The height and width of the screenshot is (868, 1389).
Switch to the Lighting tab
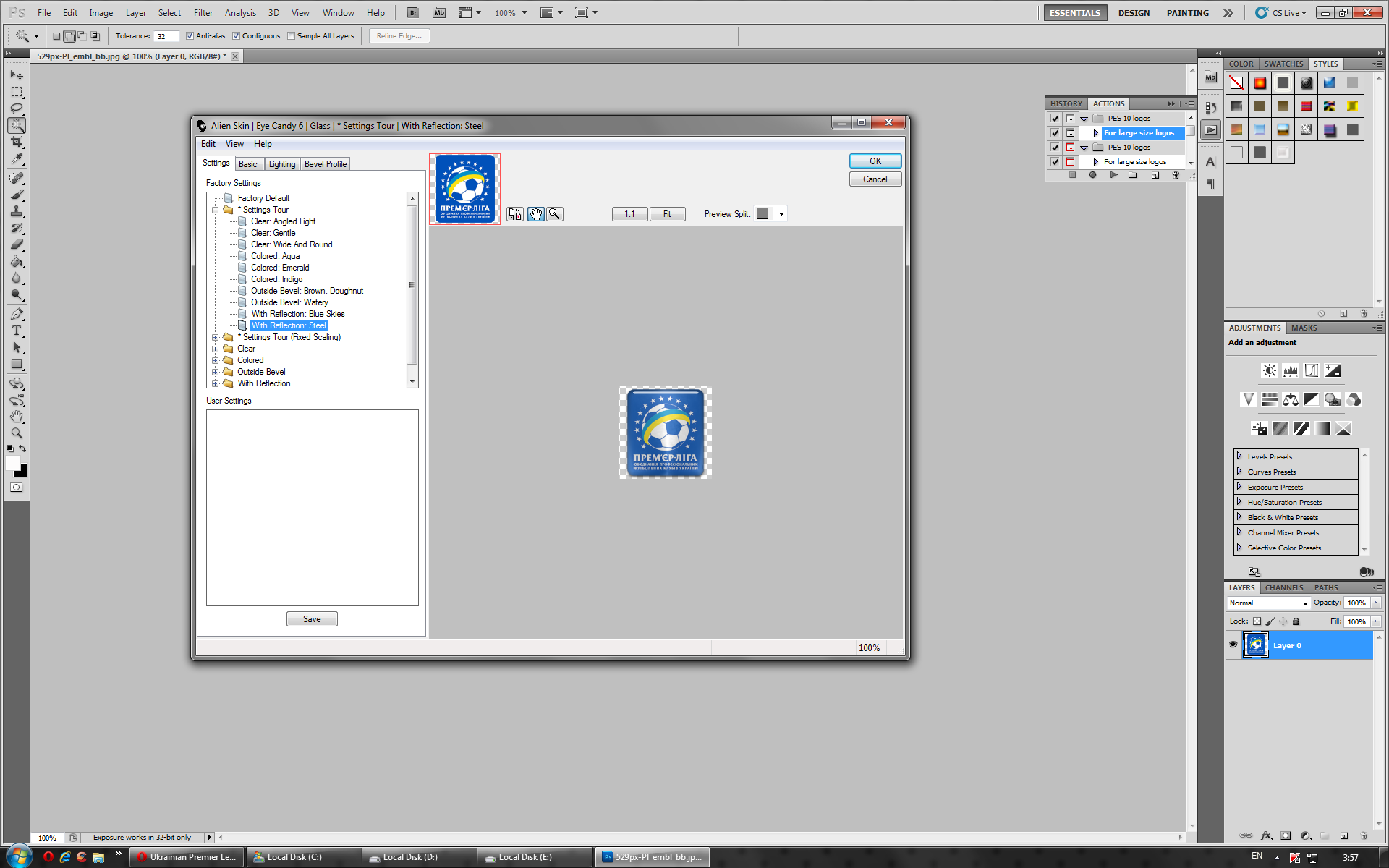pos(282,164)
